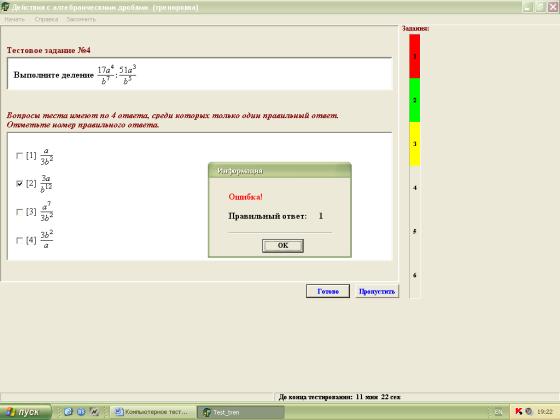Viewport: 560px width, 420px height.
Task: Click Kaspersky tray icon
Action: 519,412
